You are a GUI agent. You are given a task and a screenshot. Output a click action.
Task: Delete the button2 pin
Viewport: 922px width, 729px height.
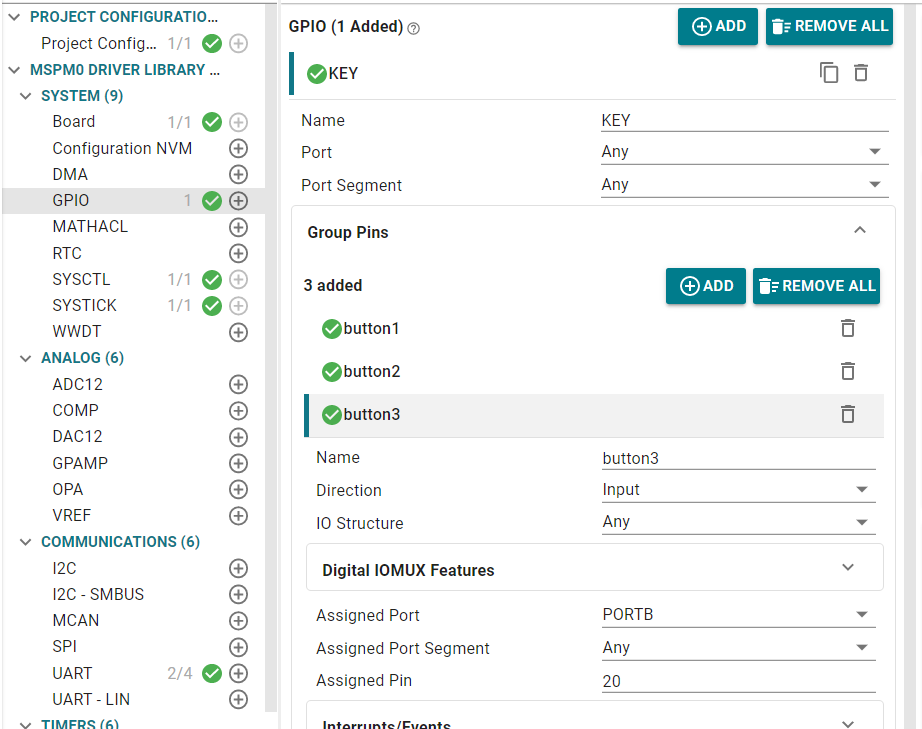coord(847,371)
